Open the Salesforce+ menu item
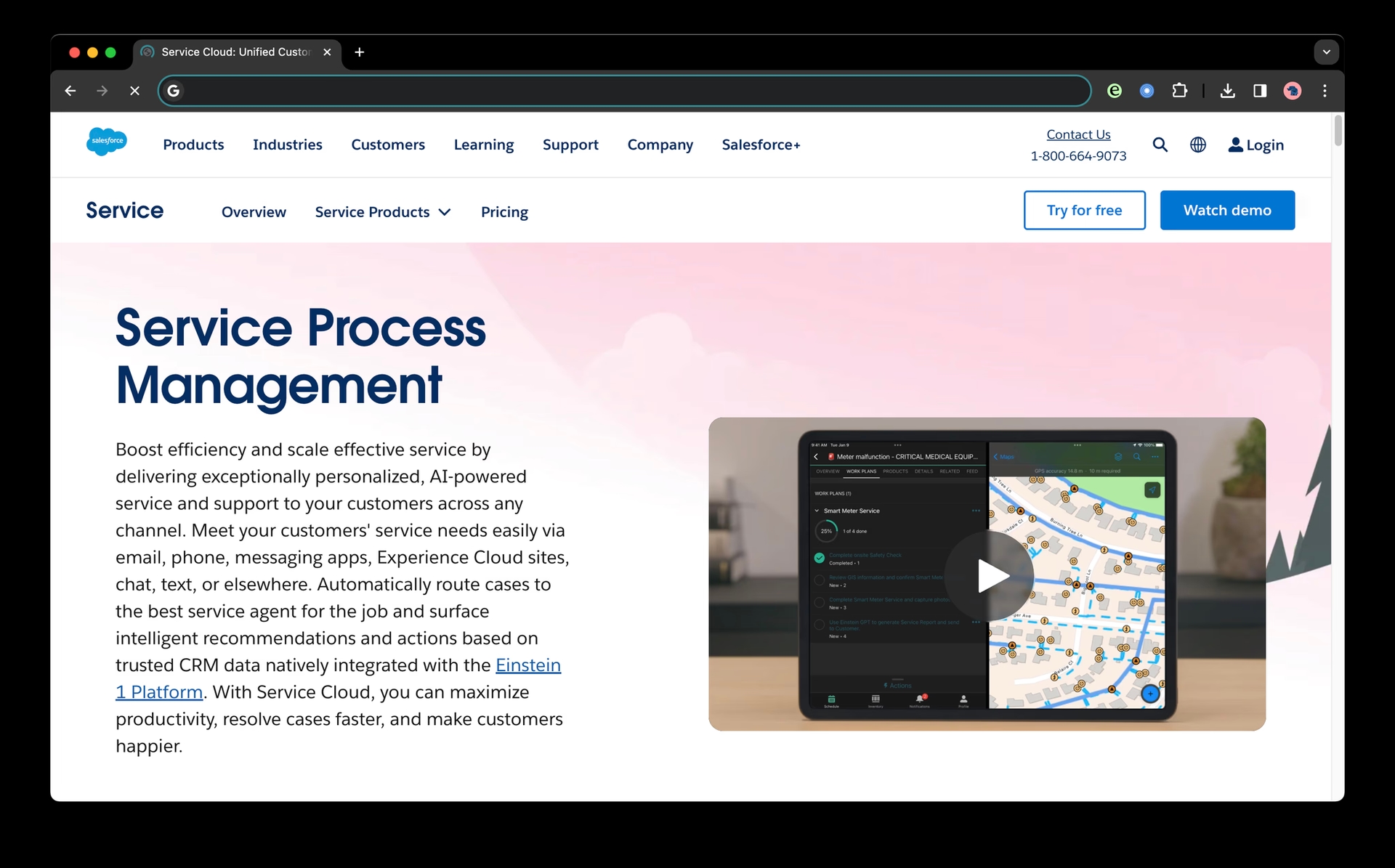This screenshot has height=868, width=1395. [x=761, y=145]
